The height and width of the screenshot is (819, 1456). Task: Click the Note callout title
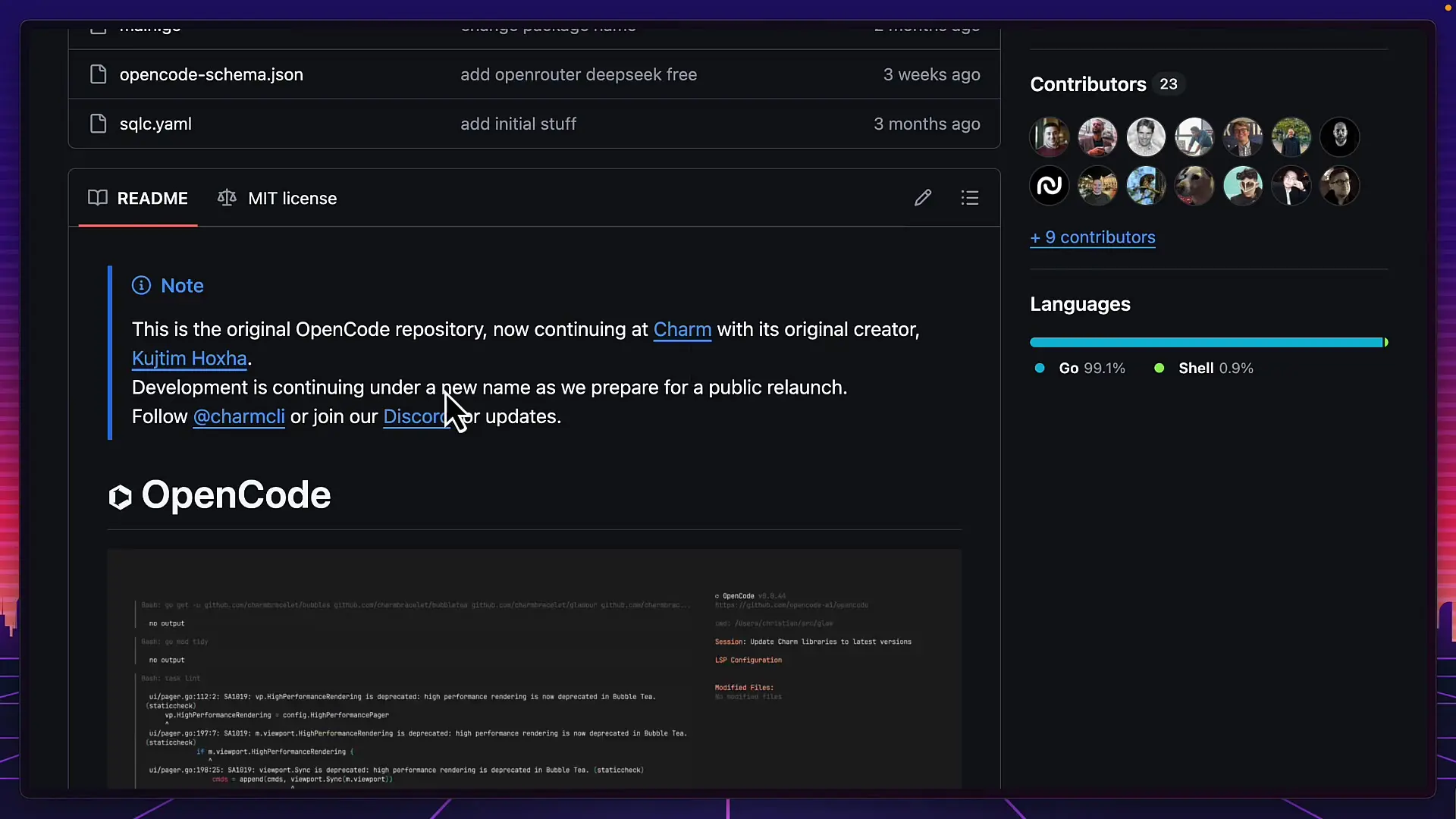pos(182,286)
